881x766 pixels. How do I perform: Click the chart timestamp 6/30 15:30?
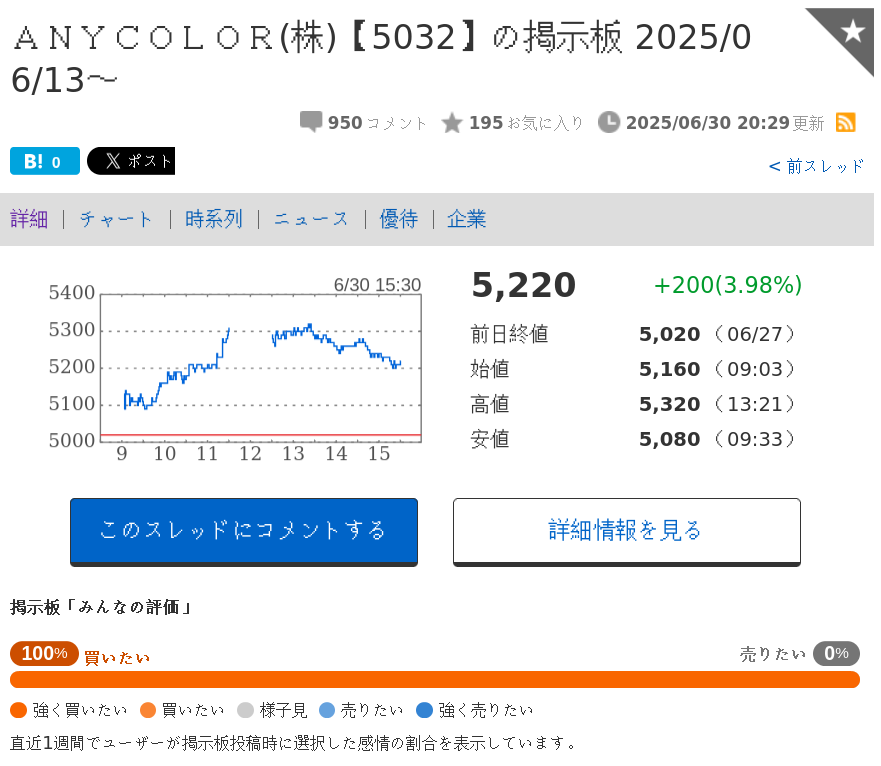pyautogui.click(x=378, y=284)
